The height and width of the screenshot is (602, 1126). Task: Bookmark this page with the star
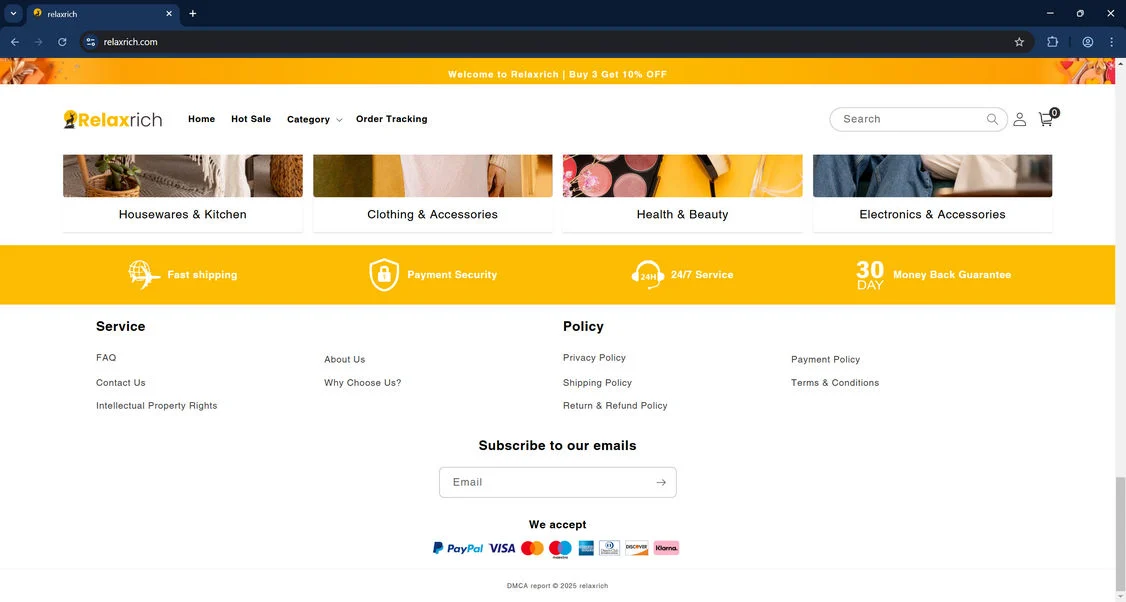coord(1019,42)
